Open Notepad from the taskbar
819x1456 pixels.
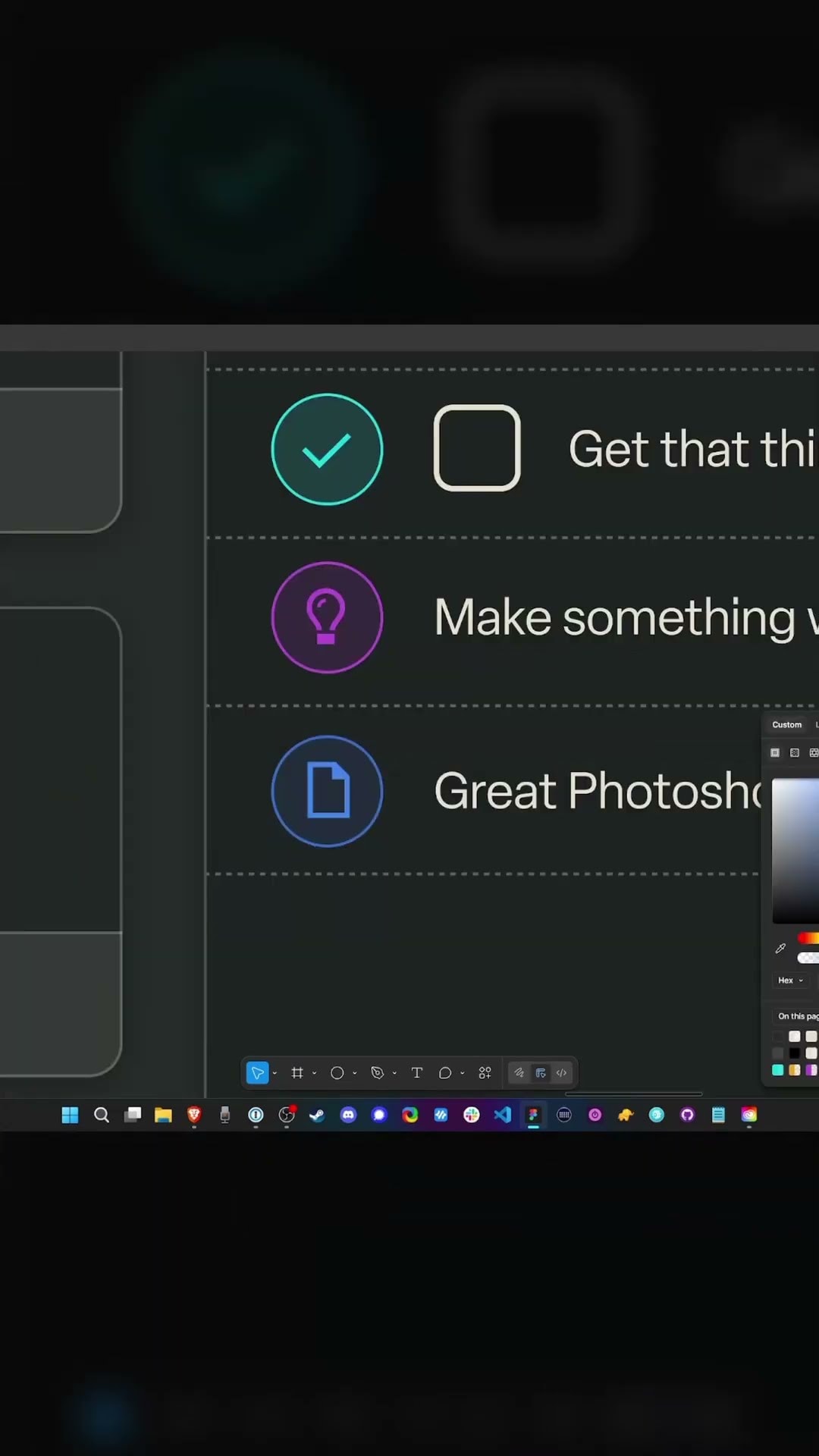pos(718,1115)
